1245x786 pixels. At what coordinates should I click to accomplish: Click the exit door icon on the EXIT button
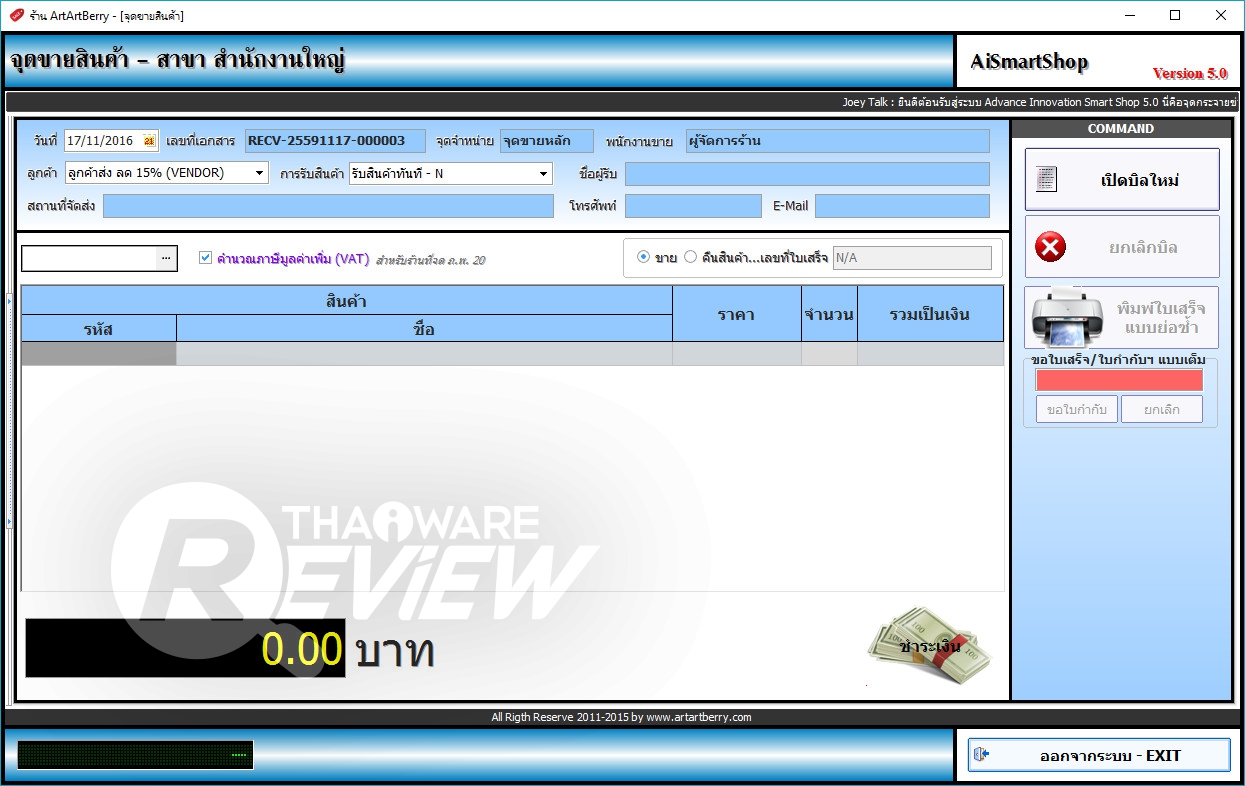tap(983, 755)
